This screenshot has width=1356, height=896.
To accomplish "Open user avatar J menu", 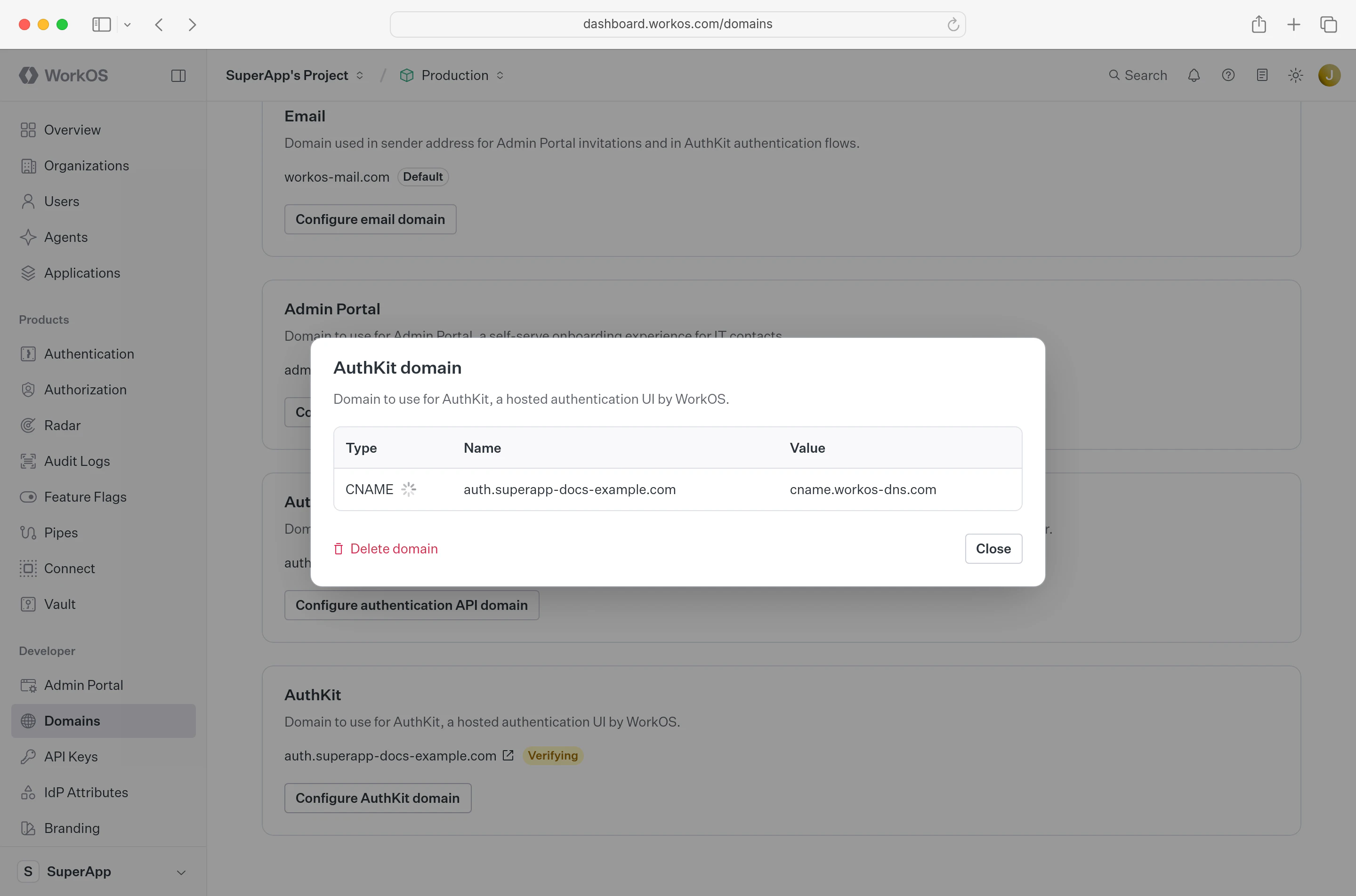I will click(x=1329, y=75).
